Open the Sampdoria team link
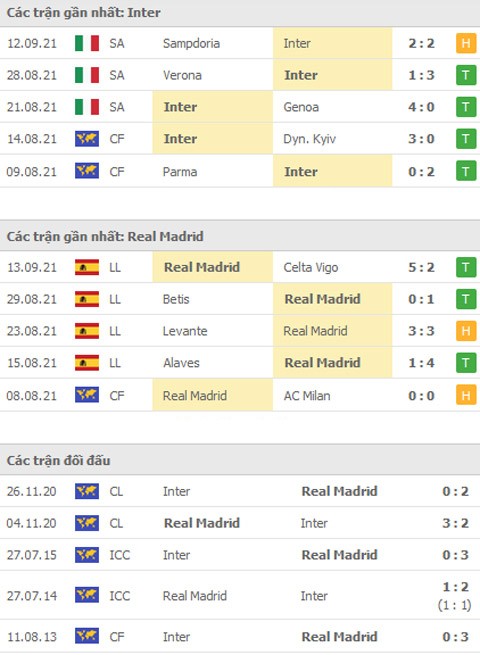This screenshot has height=655, width=480. point(191,43)
